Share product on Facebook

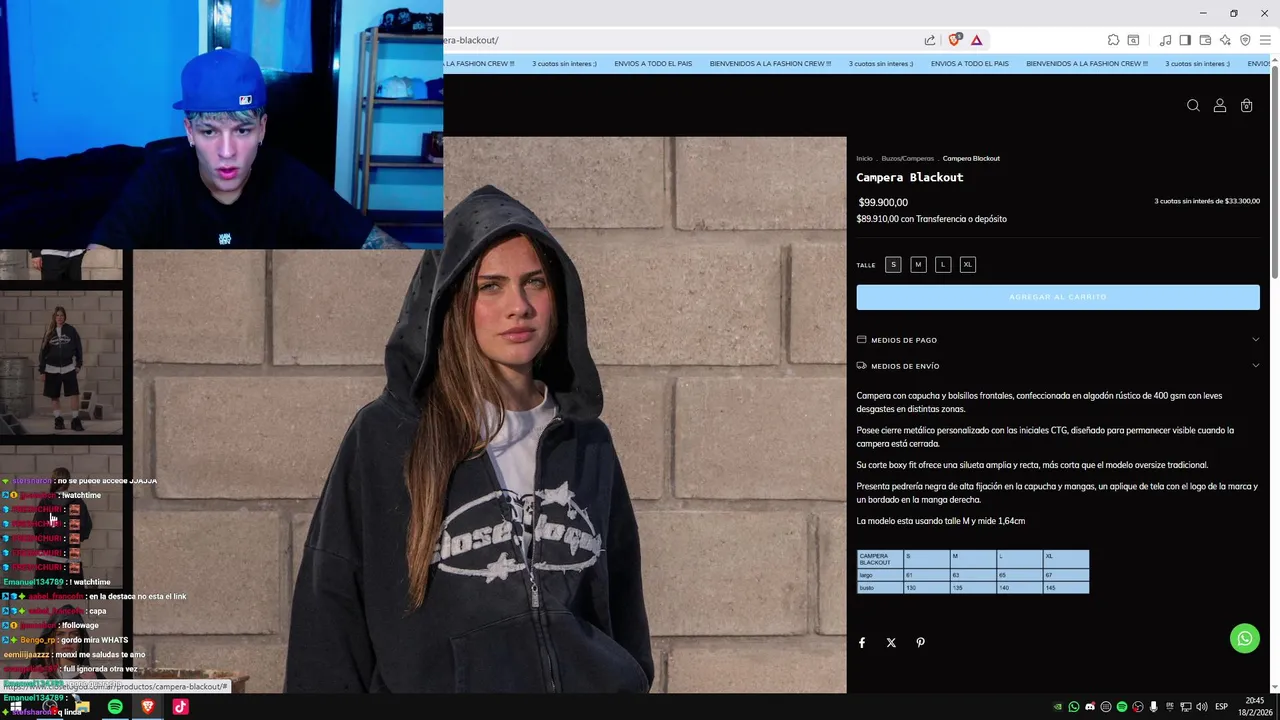(x=862, y=643)
